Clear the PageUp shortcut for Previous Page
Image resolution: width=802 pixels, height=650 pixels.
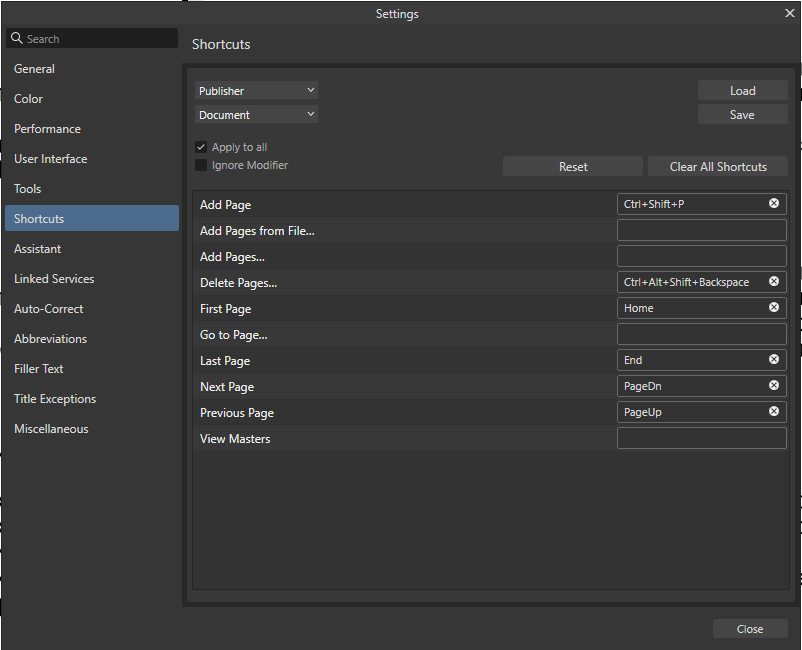(x=773, y=411)
